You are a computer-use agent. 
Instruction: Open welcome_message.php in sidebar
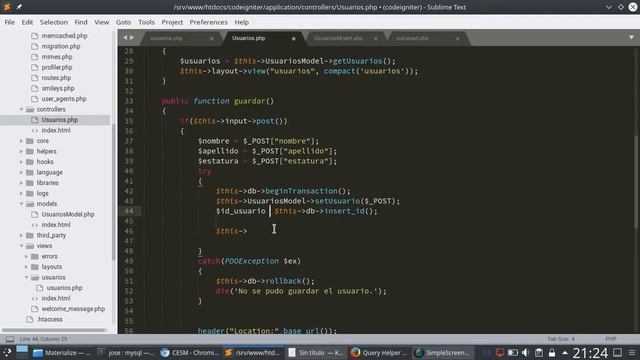pyautogui.click(x=73, y=309)
